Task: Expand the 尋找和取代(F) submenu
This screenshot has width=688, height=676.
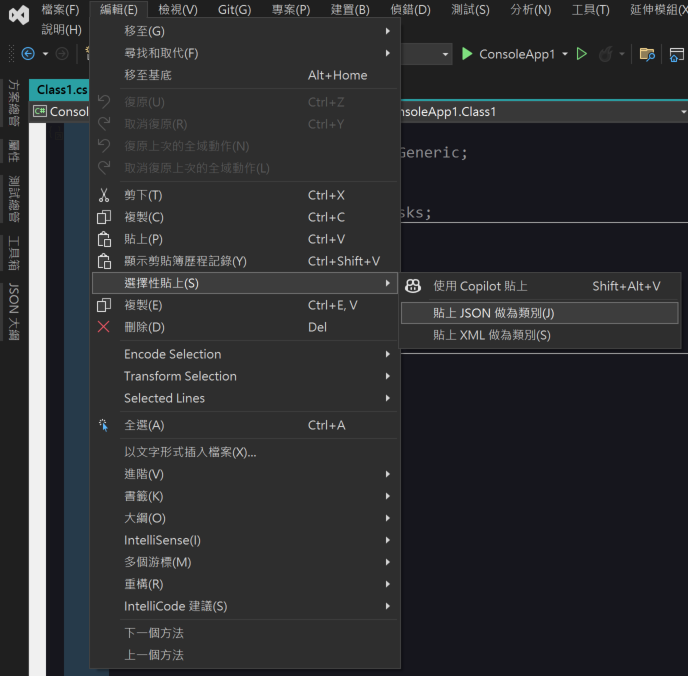Action: pos(245,53)
